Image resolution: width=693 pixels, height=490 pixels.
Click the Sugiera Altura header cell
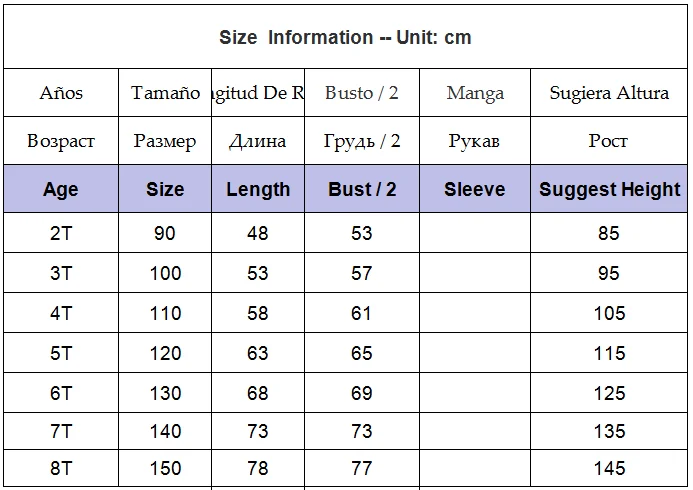(609, 93)
